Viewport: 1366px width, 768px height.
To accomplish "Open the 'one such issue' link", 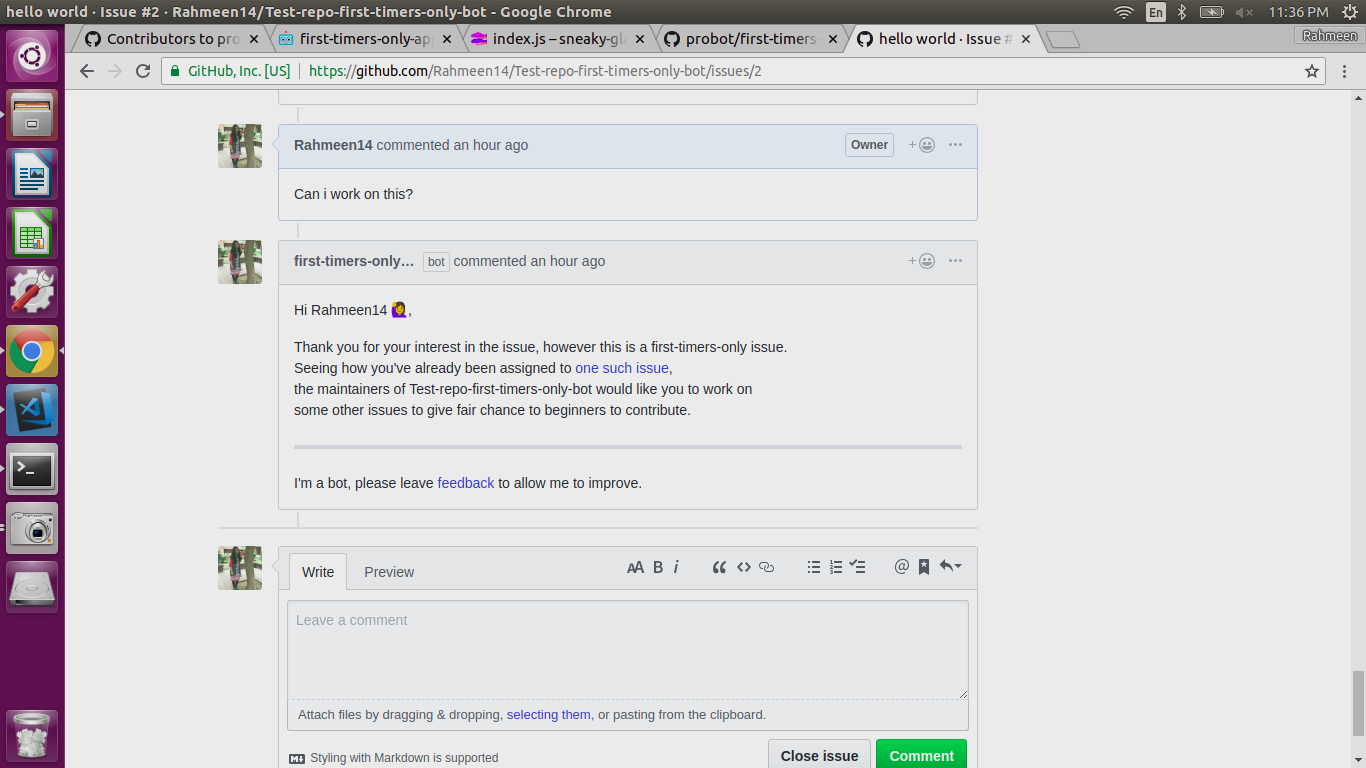I will coord(622,368).
